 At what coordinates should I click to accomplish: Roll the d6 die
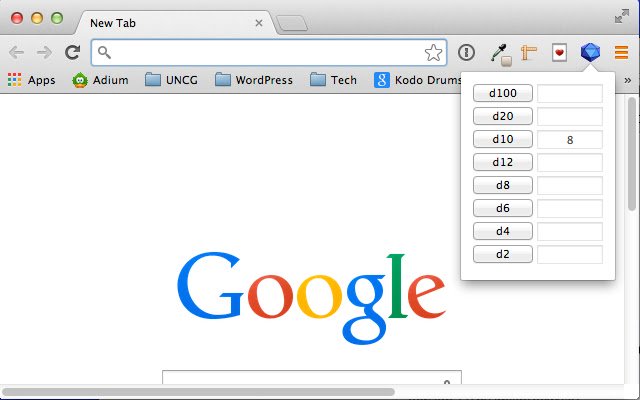point(503,208)
